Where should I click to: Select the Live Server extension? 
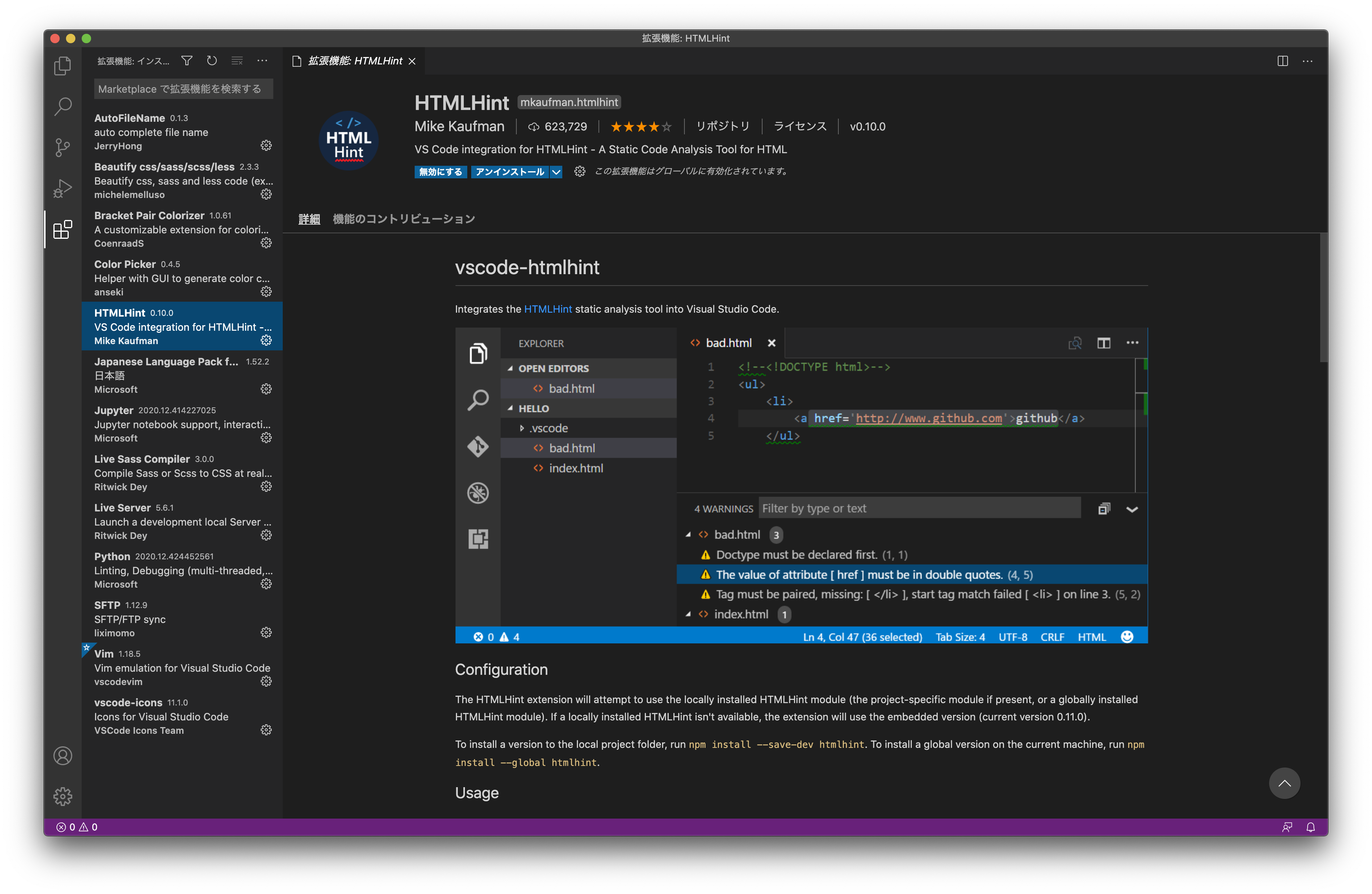point(182,521)
